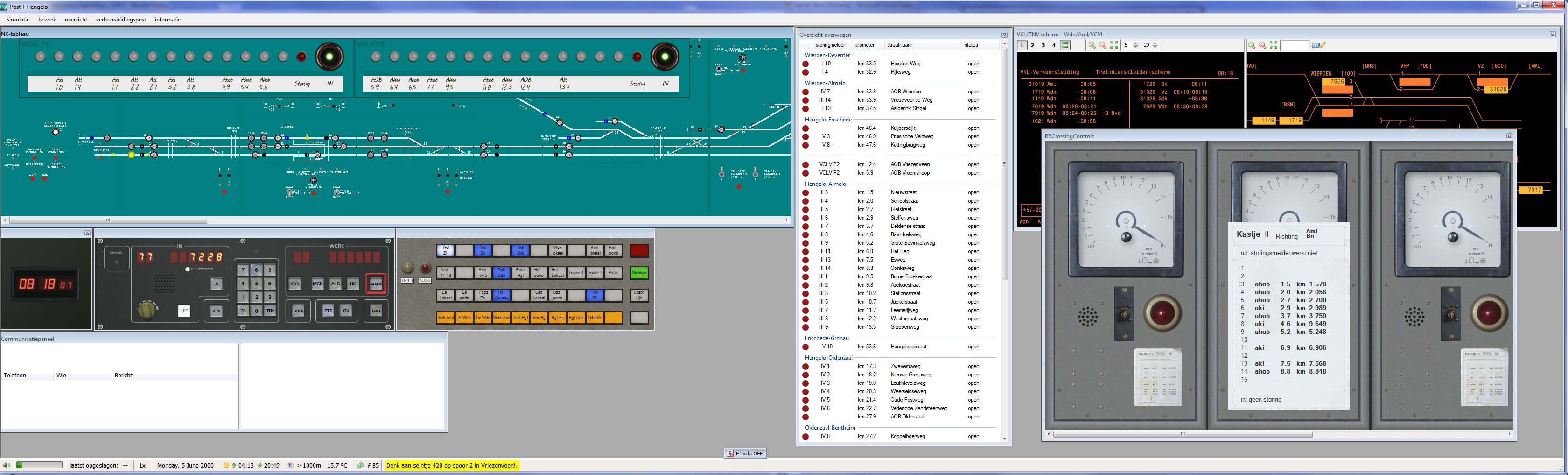The height and width of the screenshot is (475, 1568).
Task: Fit the TNV track diagram to window
Action: (1274, 45)
